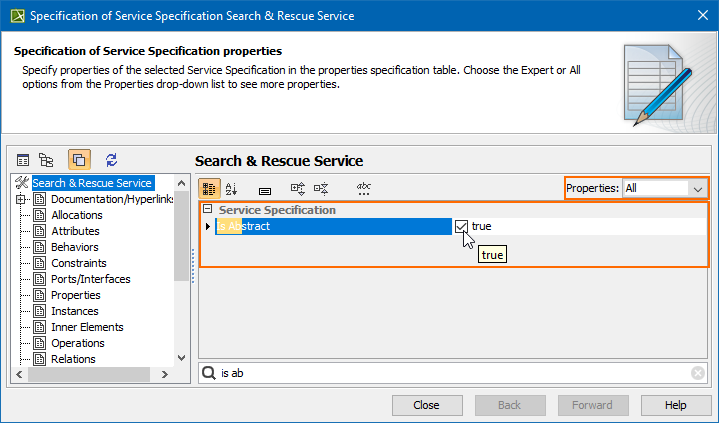Collapse the Service Specification group
This screenshot has height=423, width=719.
[207, 210]
